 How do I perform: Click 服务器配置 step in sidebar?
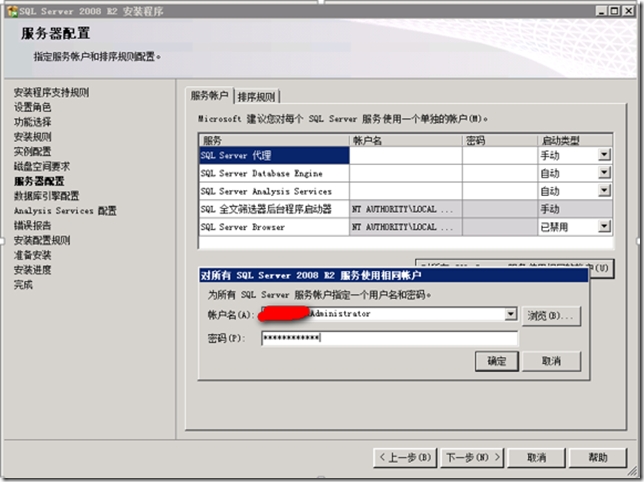click(x=39, y=181)
